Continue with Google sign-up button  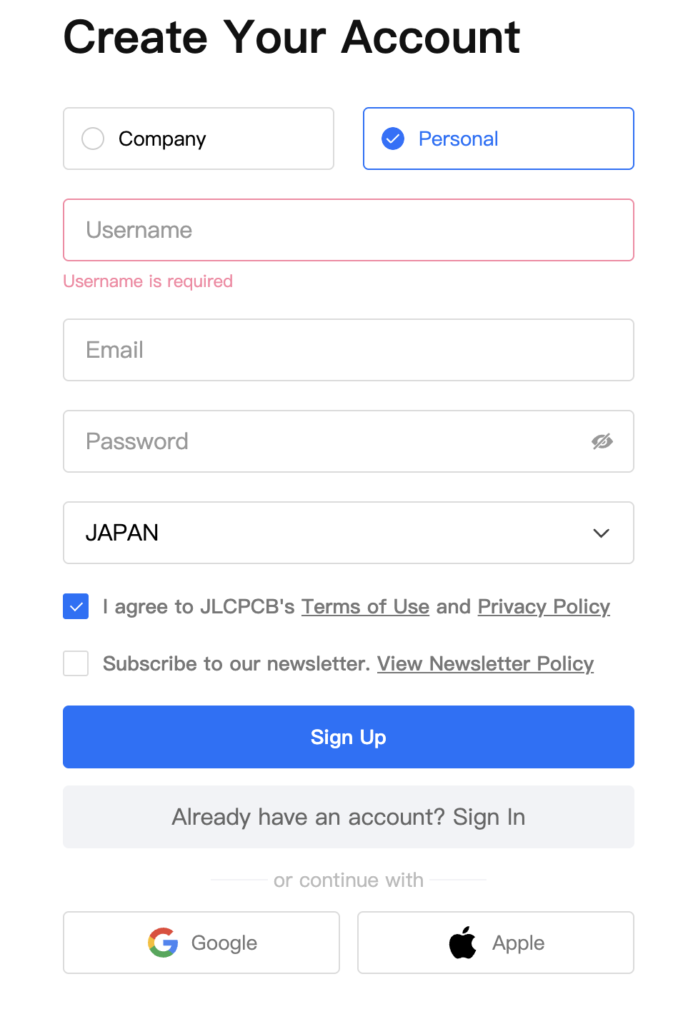click(x=201, y=942)
